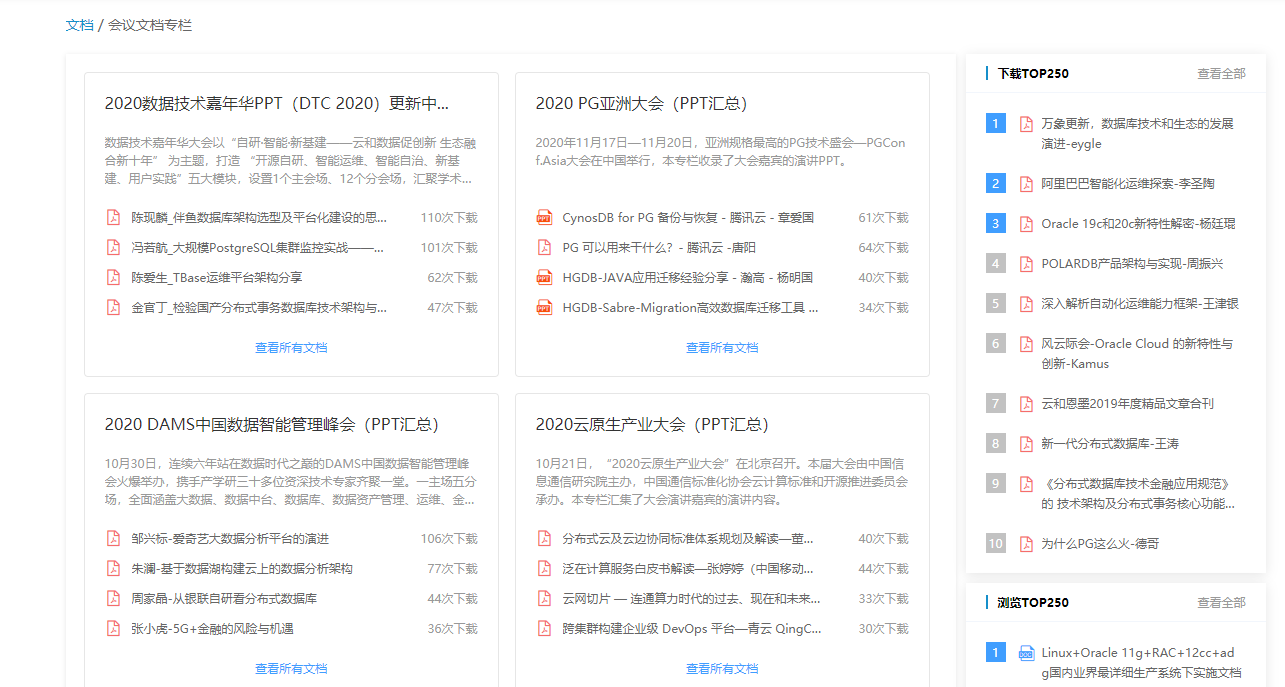Screen dimensions: 1285x687
Task: Open 查看全部 next to 下载TOP250
Action: coord(1220,73)
